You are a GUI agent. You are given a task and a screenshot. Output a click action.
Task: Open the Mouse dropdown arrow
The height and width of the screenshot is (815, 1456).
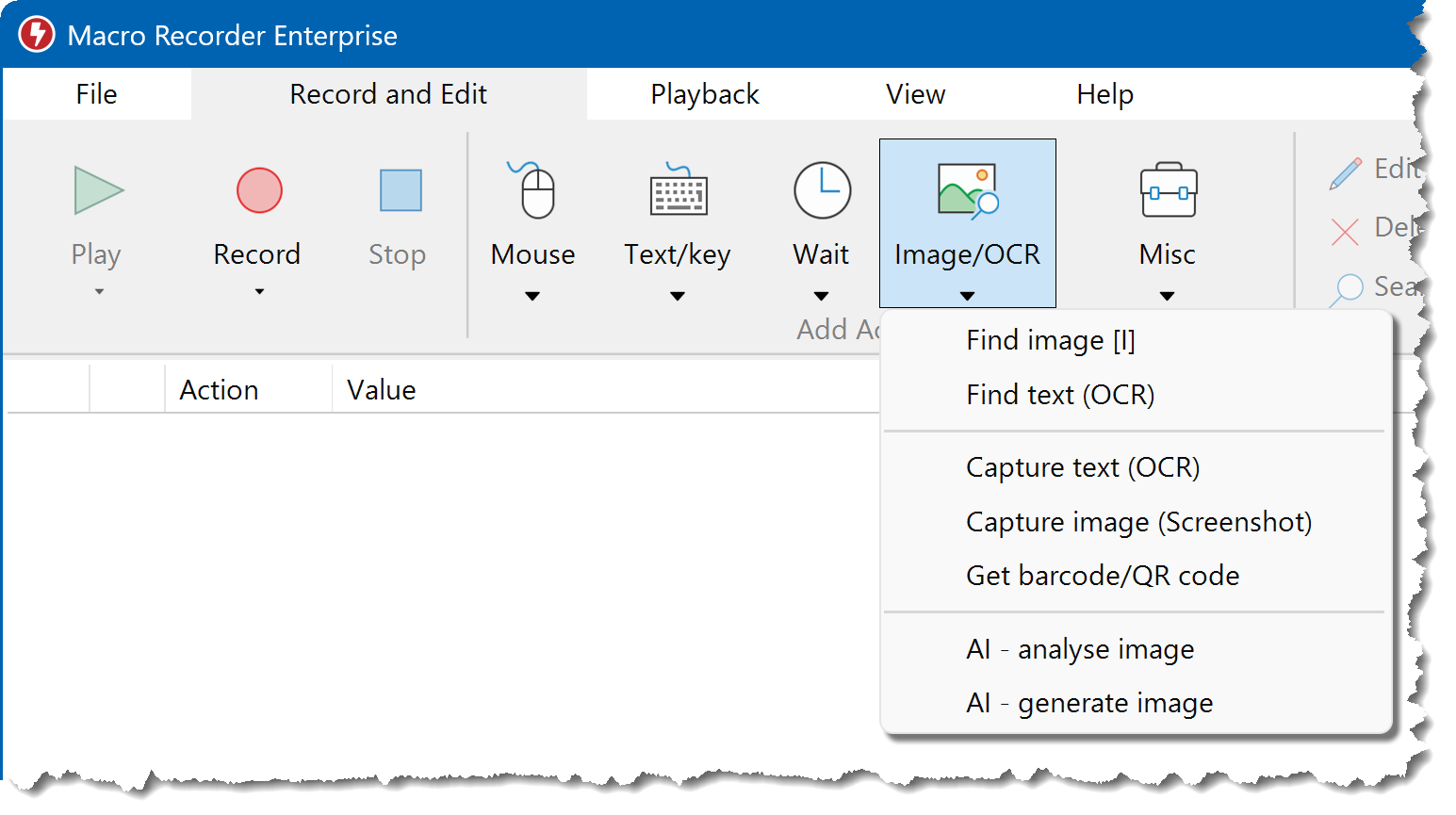point(532,296)
